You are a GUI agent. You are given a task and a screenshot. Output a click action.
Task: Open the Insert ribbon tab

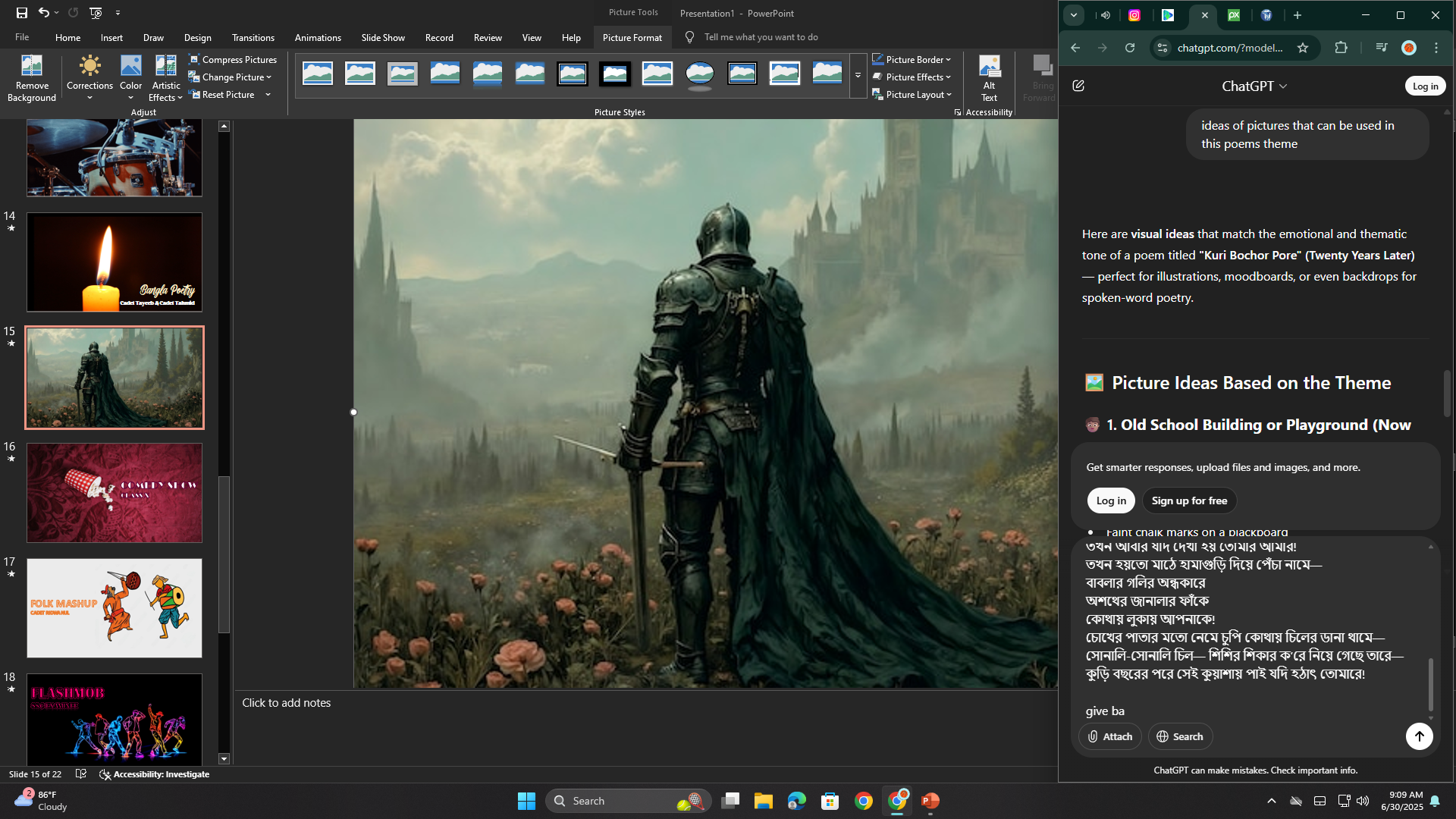(x=111, y=37)
